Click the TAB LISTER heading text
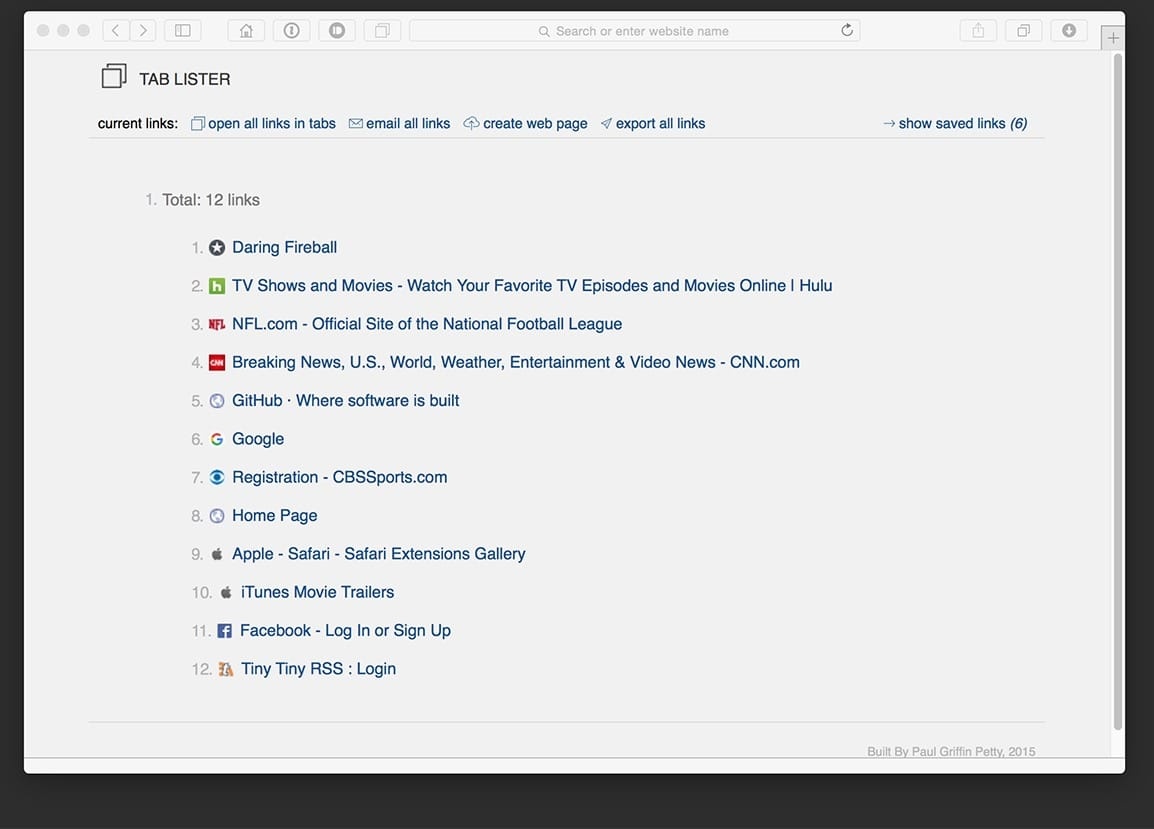The width and height of the screenshot is (1154, 829). [185, 79]
